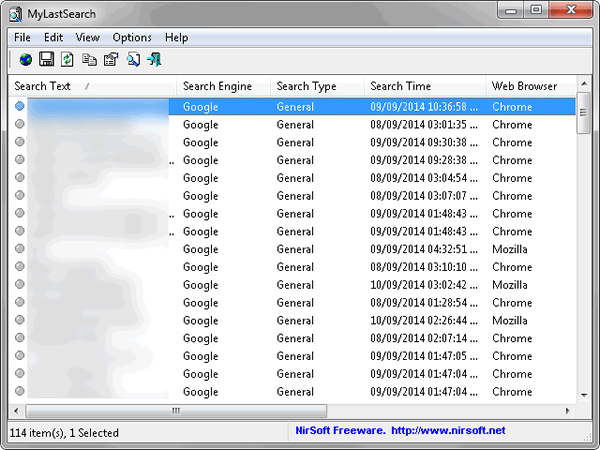Open the Edit menu
Viewport: 600px width, 450px height.
tap(53, 38)
